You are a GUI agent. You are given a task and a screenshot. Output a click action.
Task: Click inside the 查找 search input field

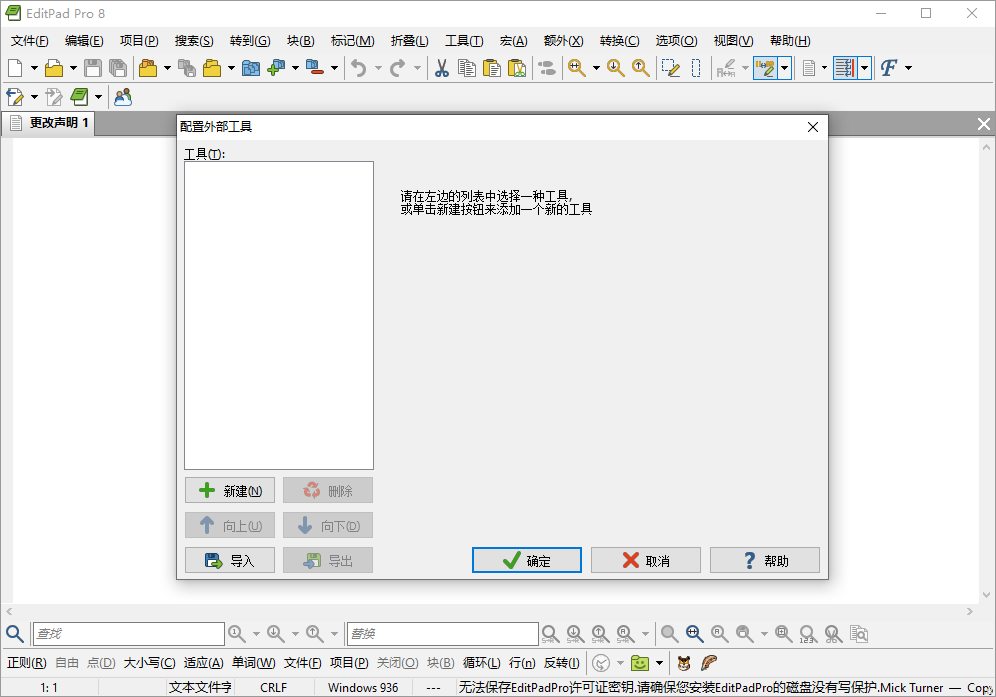(128, 633)
